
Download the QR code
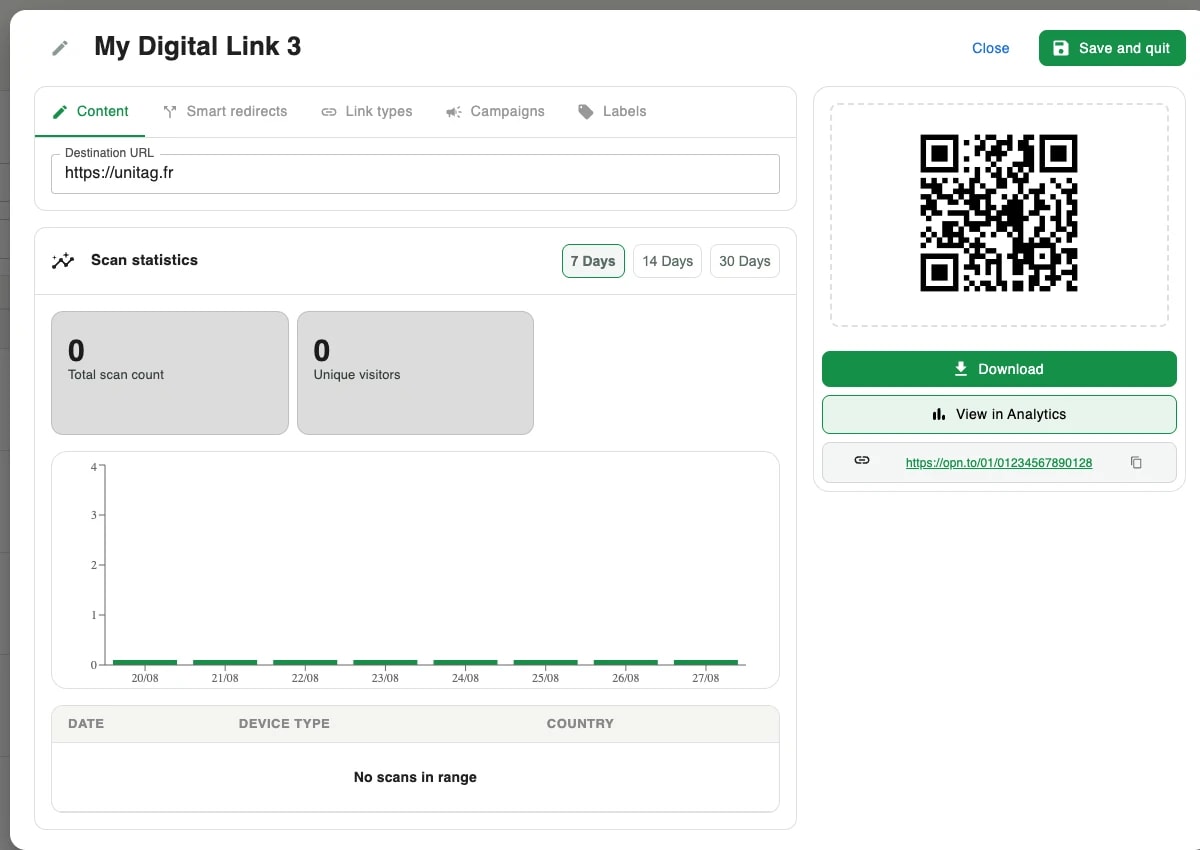pyautogui.click(x=999, y=369)
